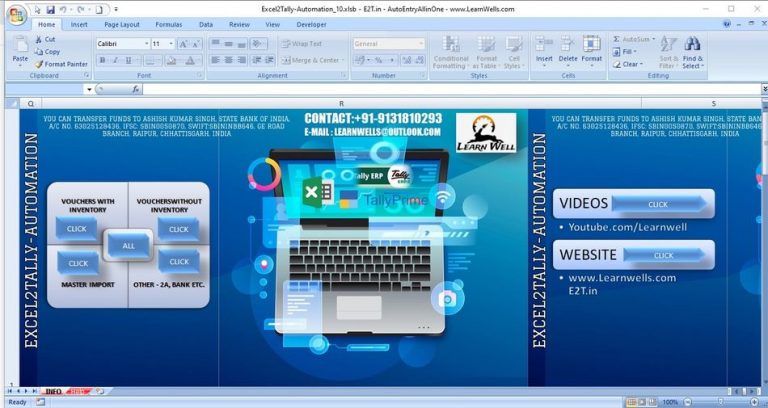Click inside the formula bar

click(451, 89)
